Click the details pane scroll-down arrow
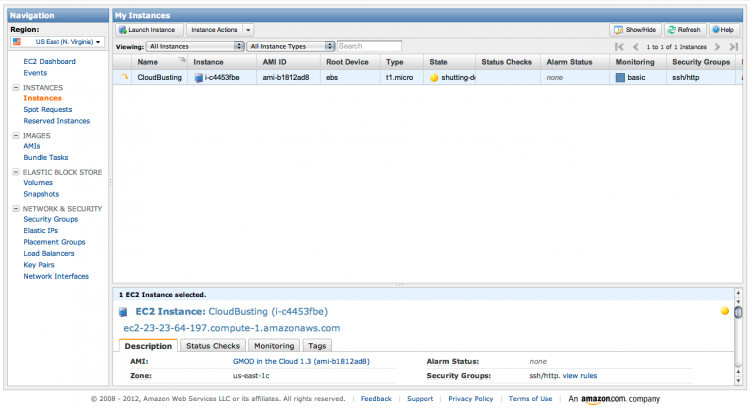The image size is (750, 409). (739, 381)
